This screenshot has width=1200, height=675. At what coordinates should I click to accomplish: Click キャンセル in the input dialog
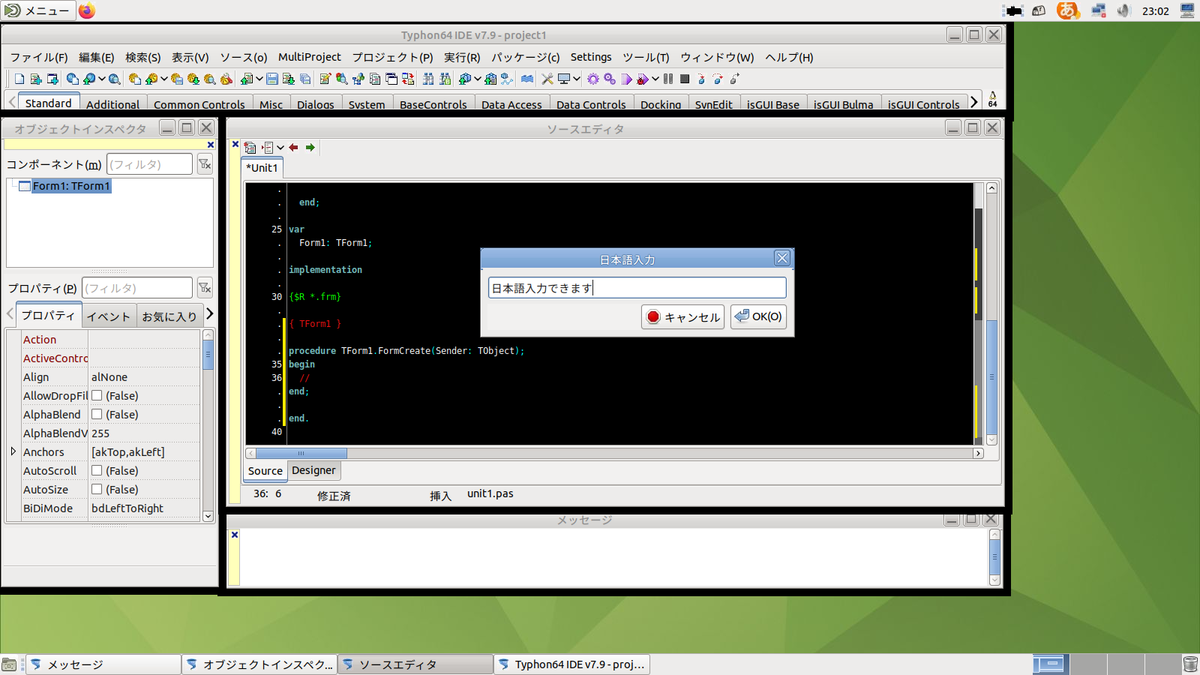coord(684,317)
